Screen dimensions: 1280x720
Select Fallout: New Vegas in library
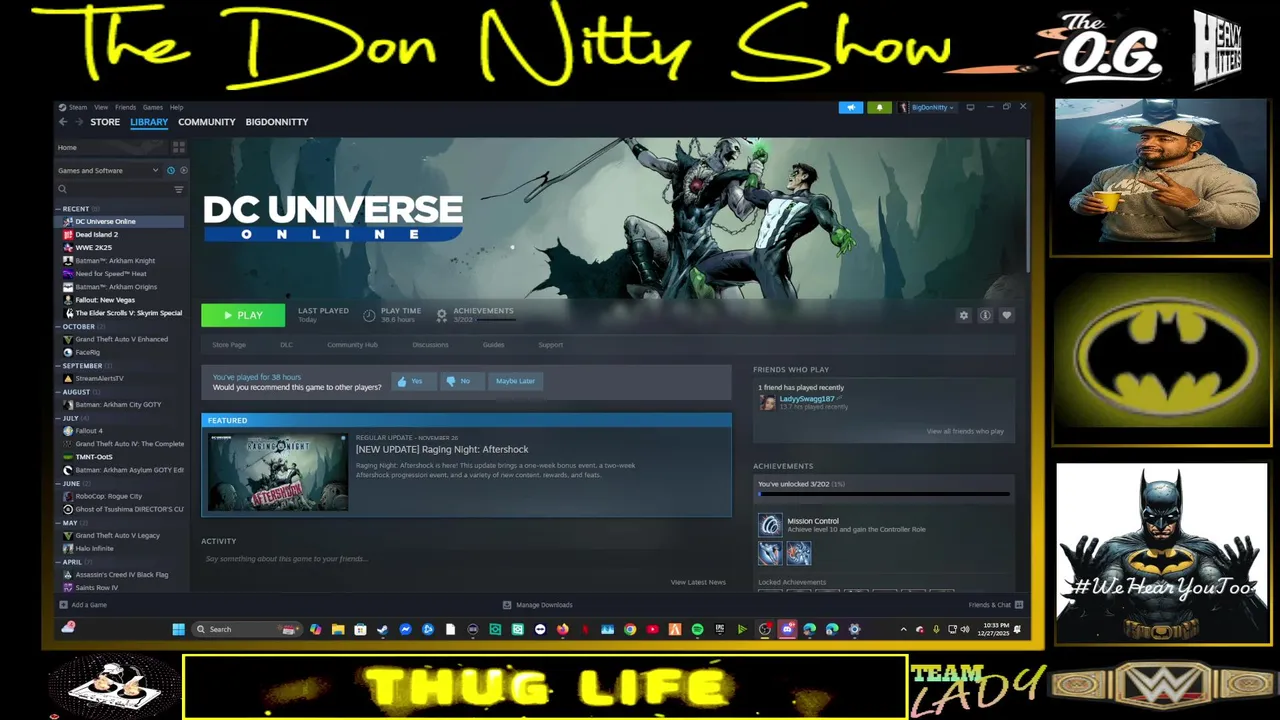105,300
